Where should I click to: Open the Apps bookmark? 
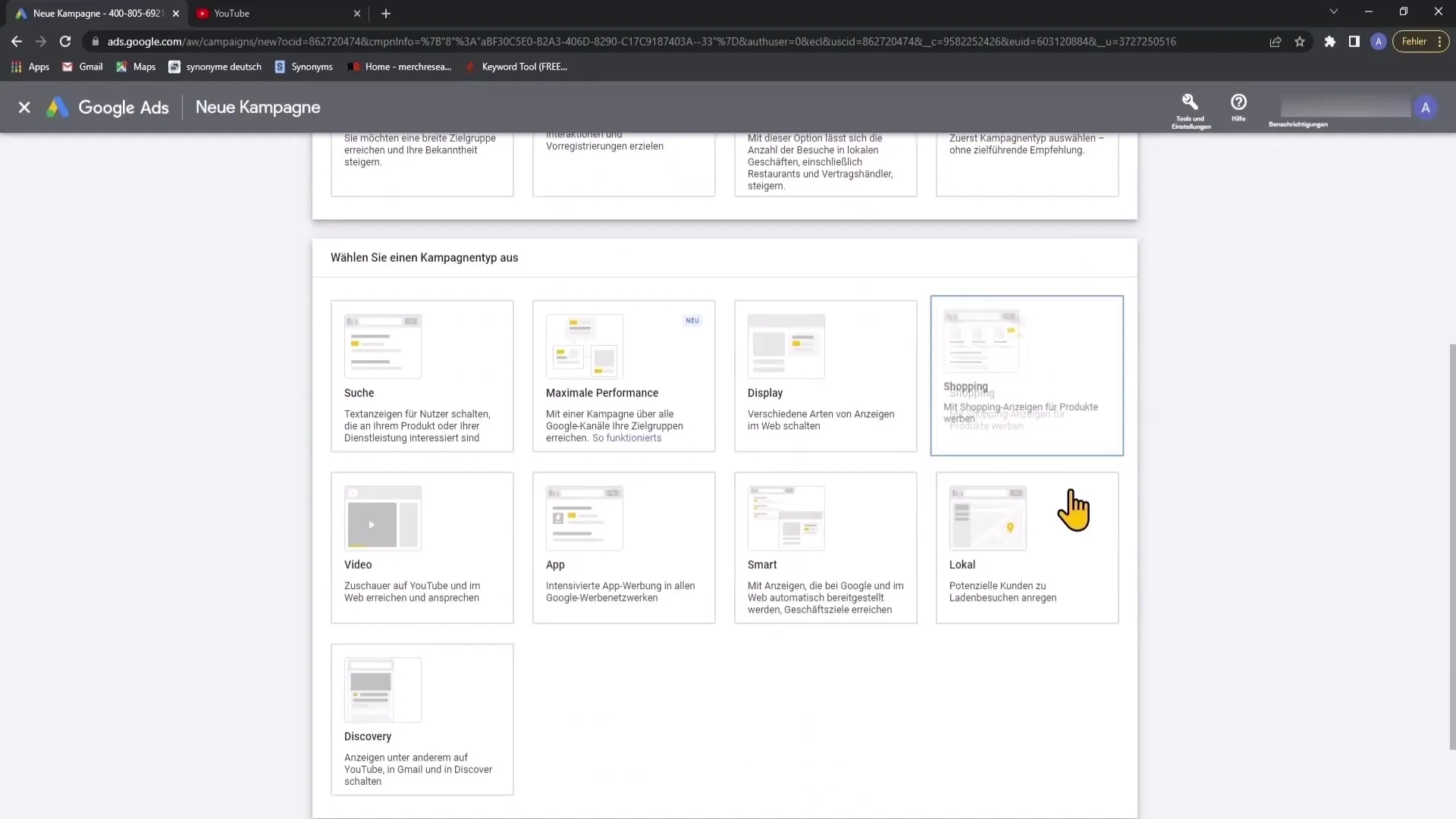(30, 67)
